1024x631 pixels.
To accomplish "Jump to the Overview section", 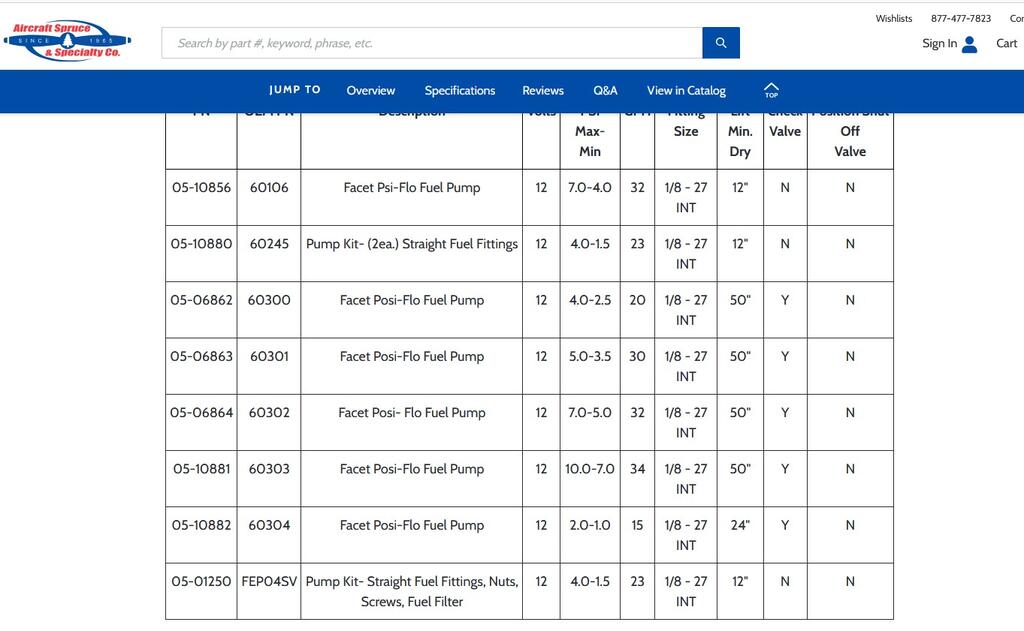I will coord(370,91).
